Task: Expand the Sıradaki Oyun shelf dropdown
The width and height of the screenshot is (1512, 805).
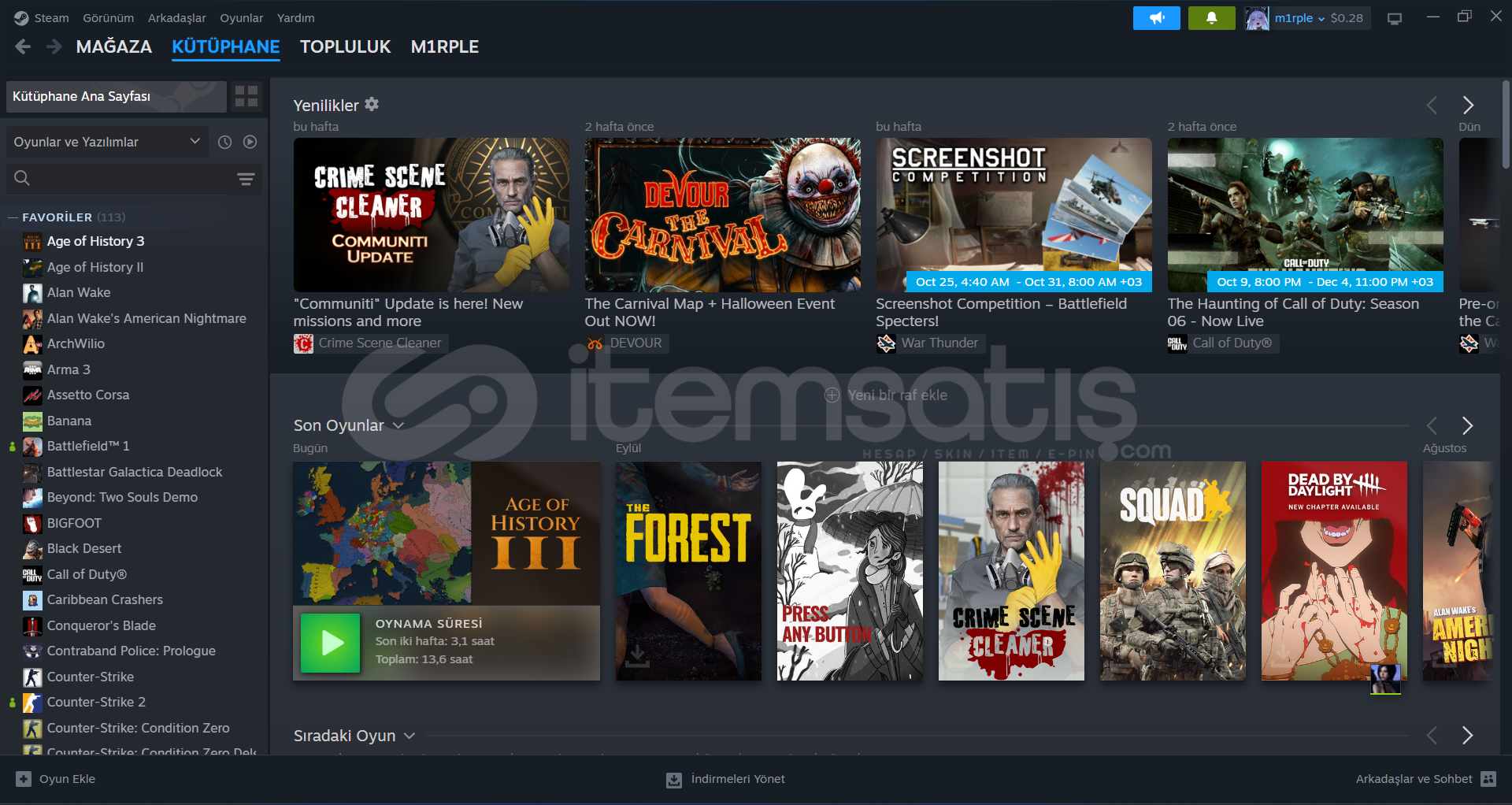Action: point(409,736)
